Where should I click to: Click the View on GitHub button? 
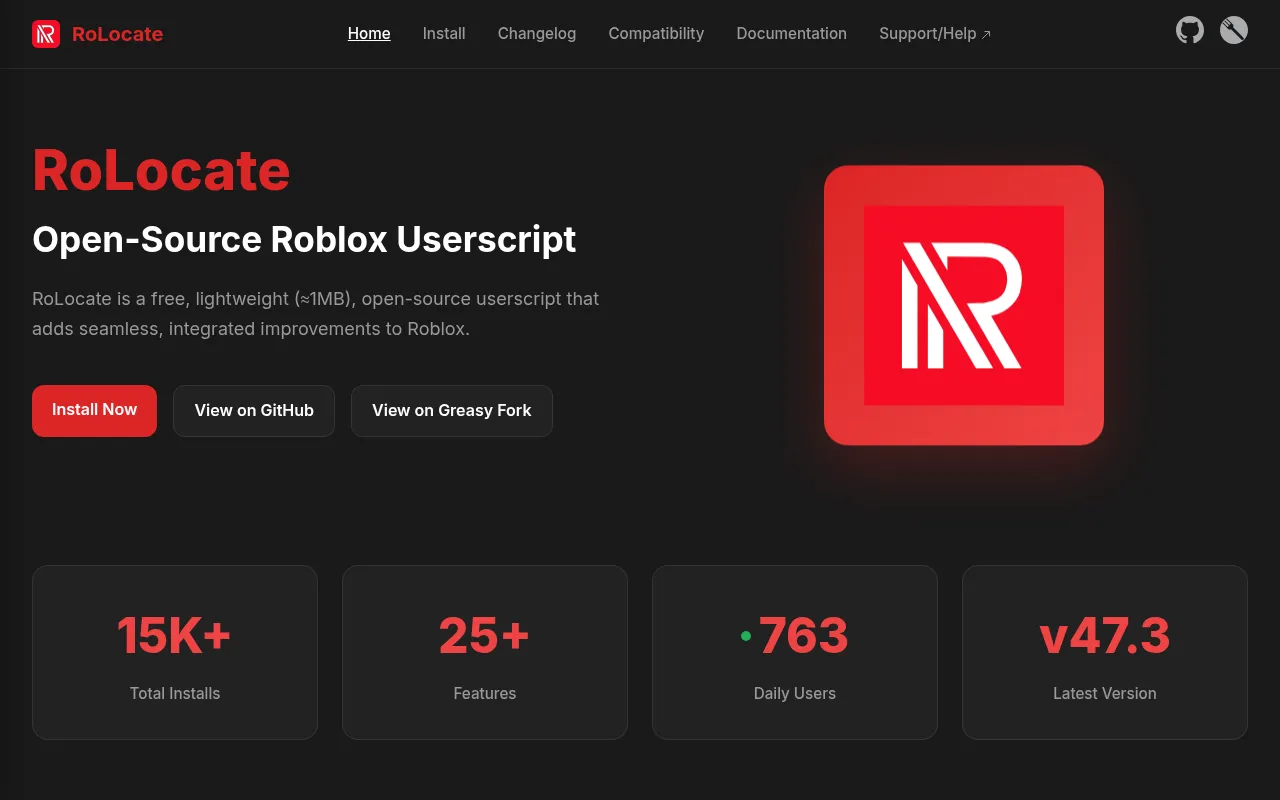point(254,411)
